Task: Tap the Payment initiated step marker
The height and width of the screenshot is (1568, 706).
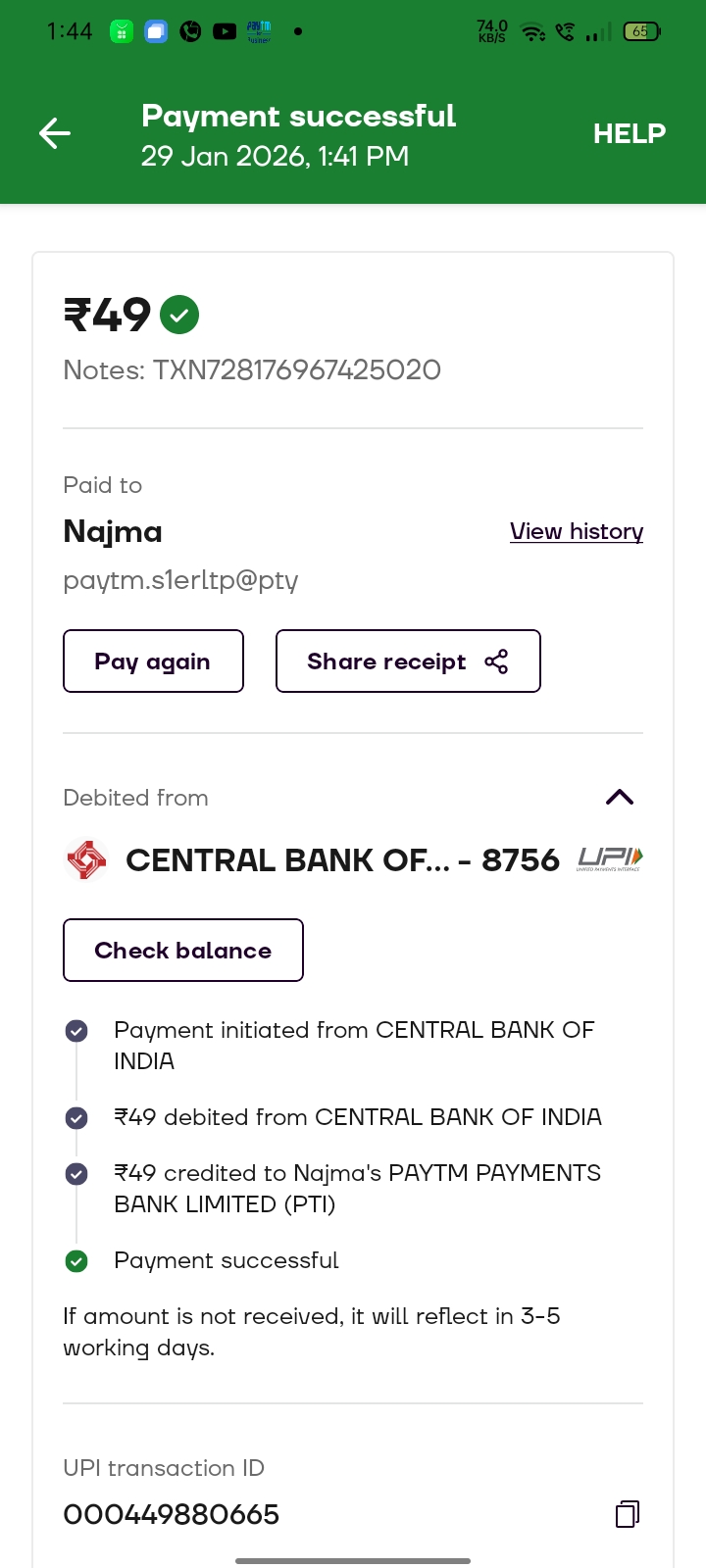Action: point(76,1031)
